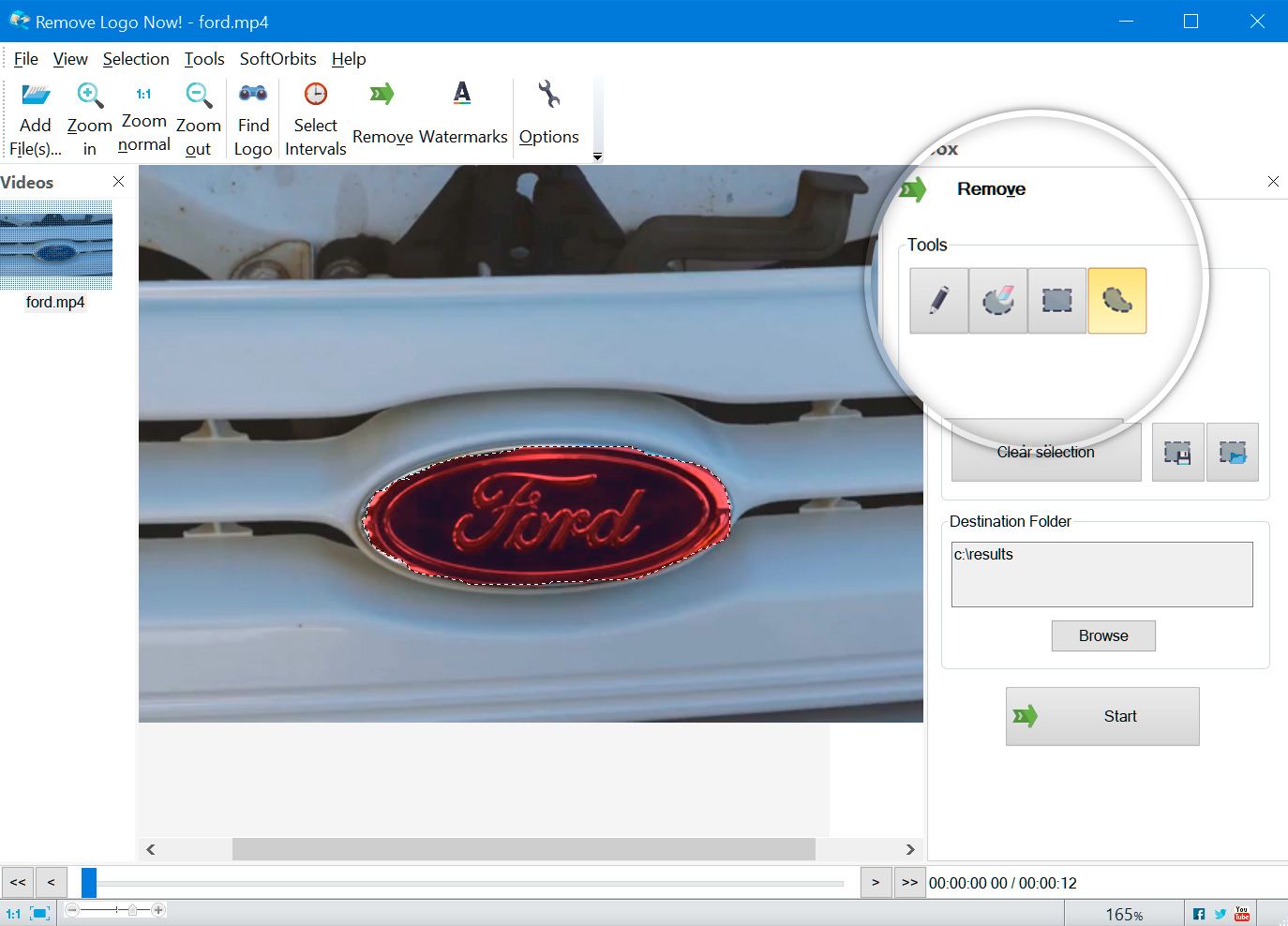Viewport: 1288px width, 926px height.
Task: Click the blue timeline position handle
Action: pyautogui.click(x=89, y=883)
